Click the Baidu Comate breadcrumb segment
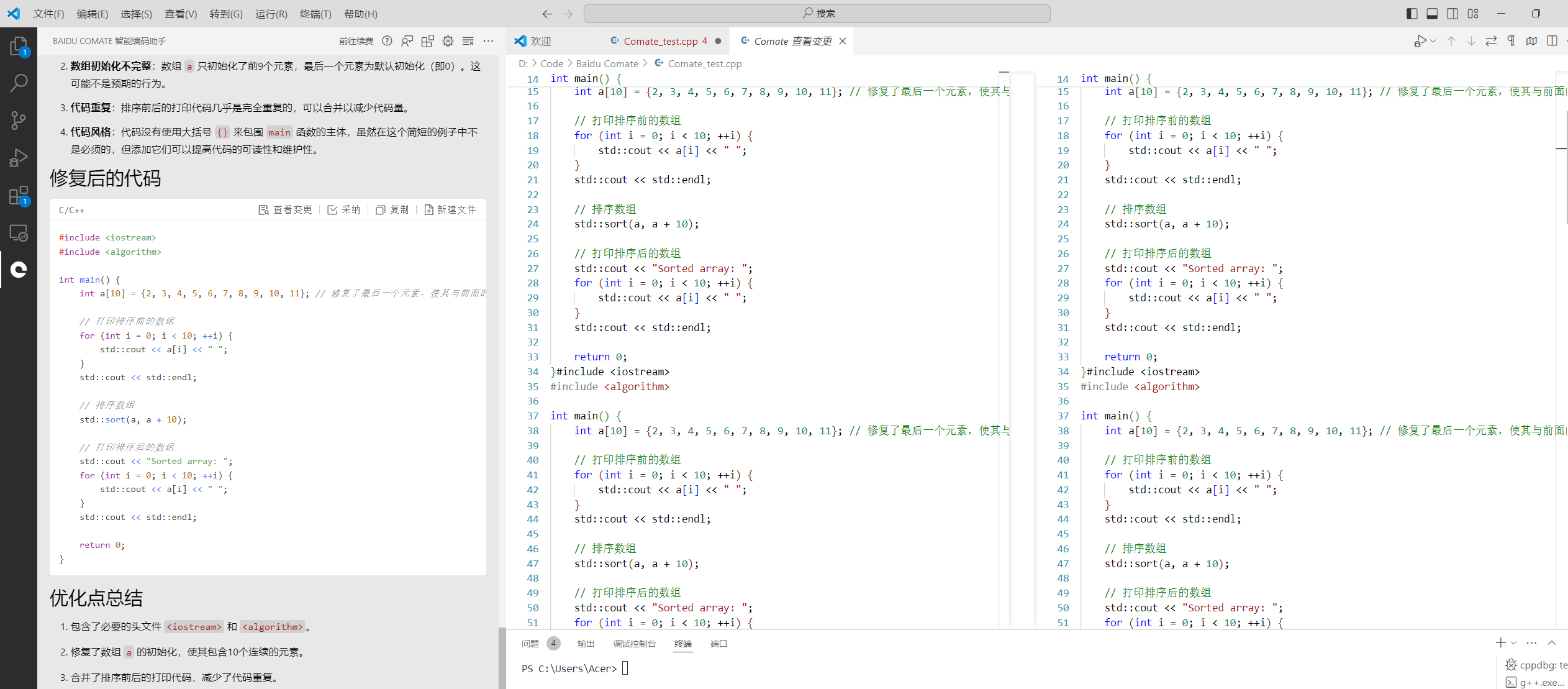Screen dimensions: 1568x689 point(607,63)
